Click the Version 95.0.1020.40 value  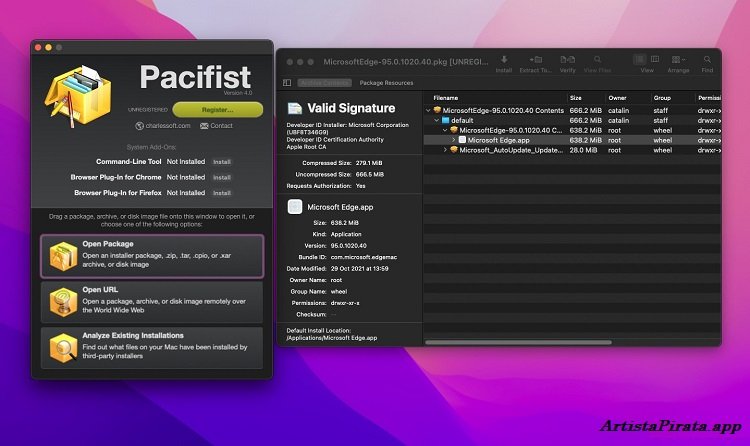coord(349,246)
